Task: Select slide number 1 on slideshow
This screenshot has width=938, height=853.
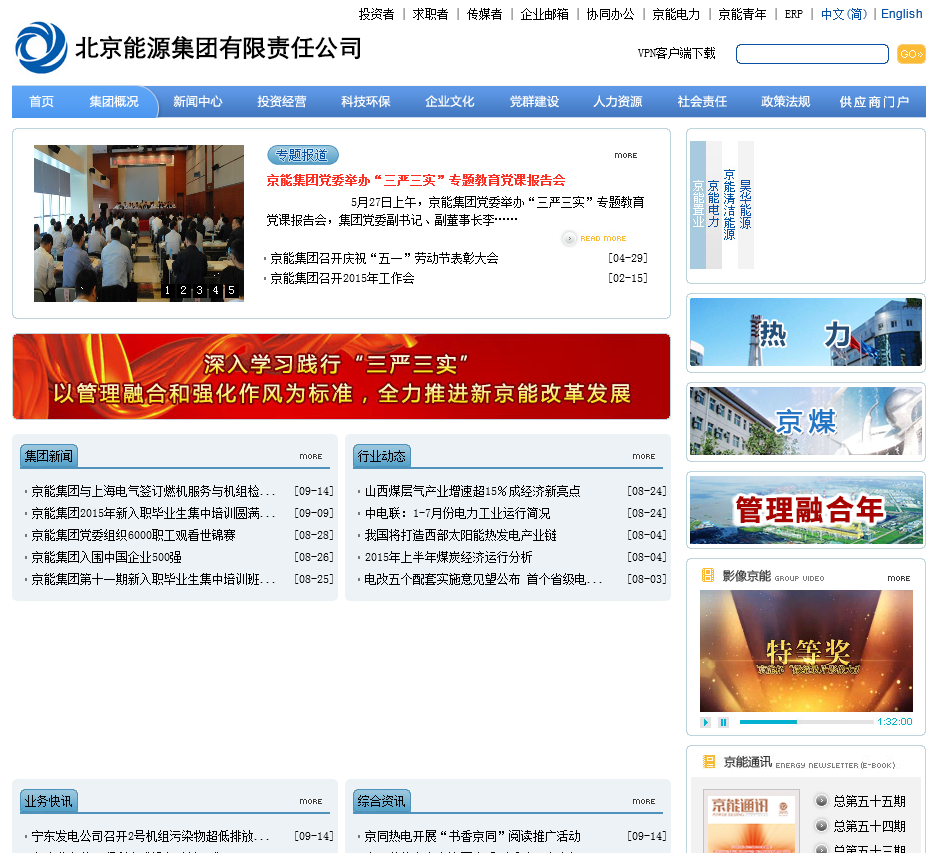Action: pyautogui.click(x=167, y=290)
